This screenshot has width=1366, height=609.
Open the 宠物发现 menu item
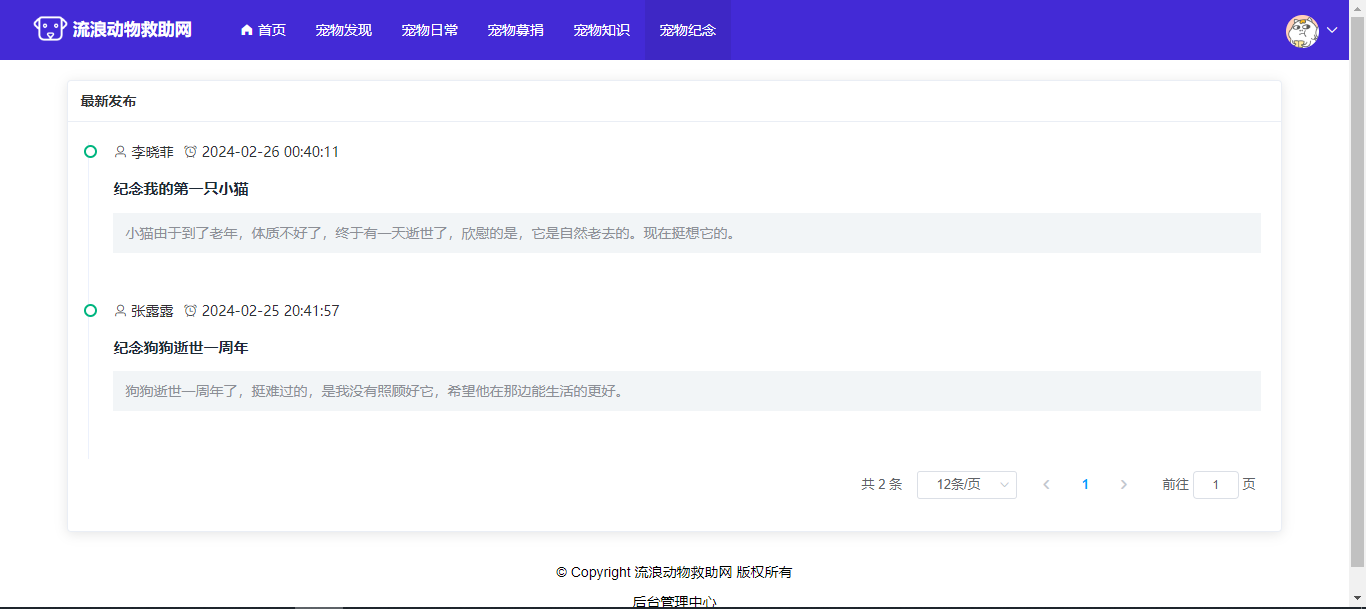[x=343, y=30]
